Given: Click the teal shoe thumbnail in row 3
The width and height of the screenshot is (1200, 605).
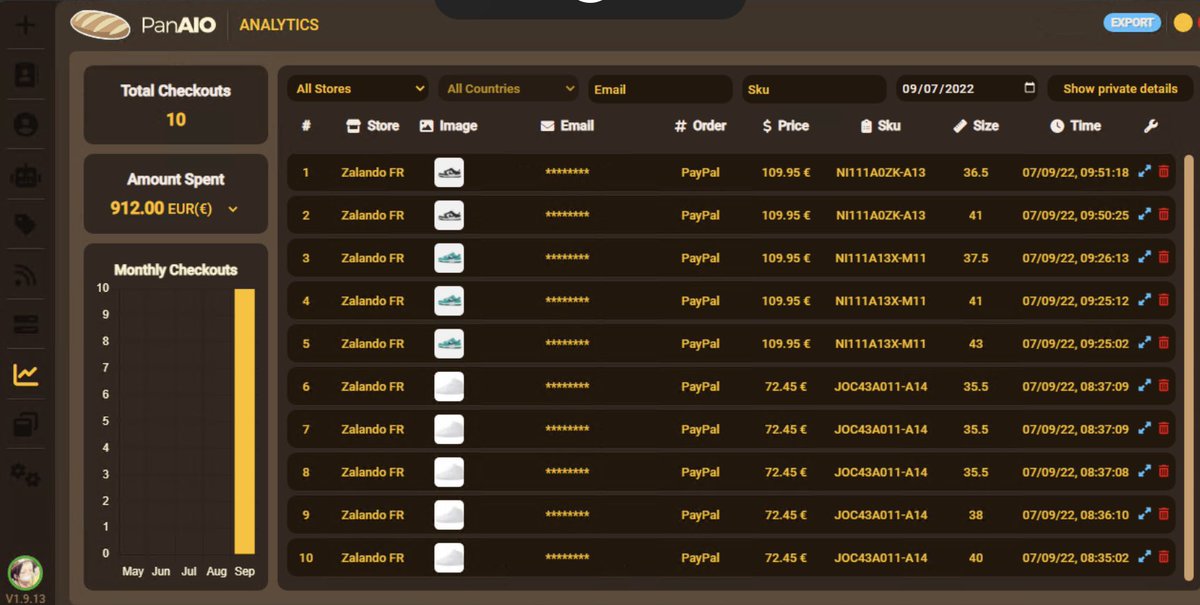Looking at the screenshot, I should [x=449, y=258].
